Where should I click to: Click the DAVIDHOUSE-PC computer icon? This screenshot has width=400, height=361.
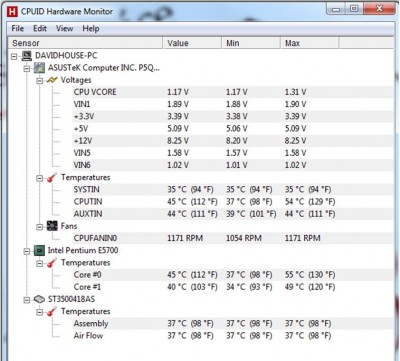[x=27, y=56]
